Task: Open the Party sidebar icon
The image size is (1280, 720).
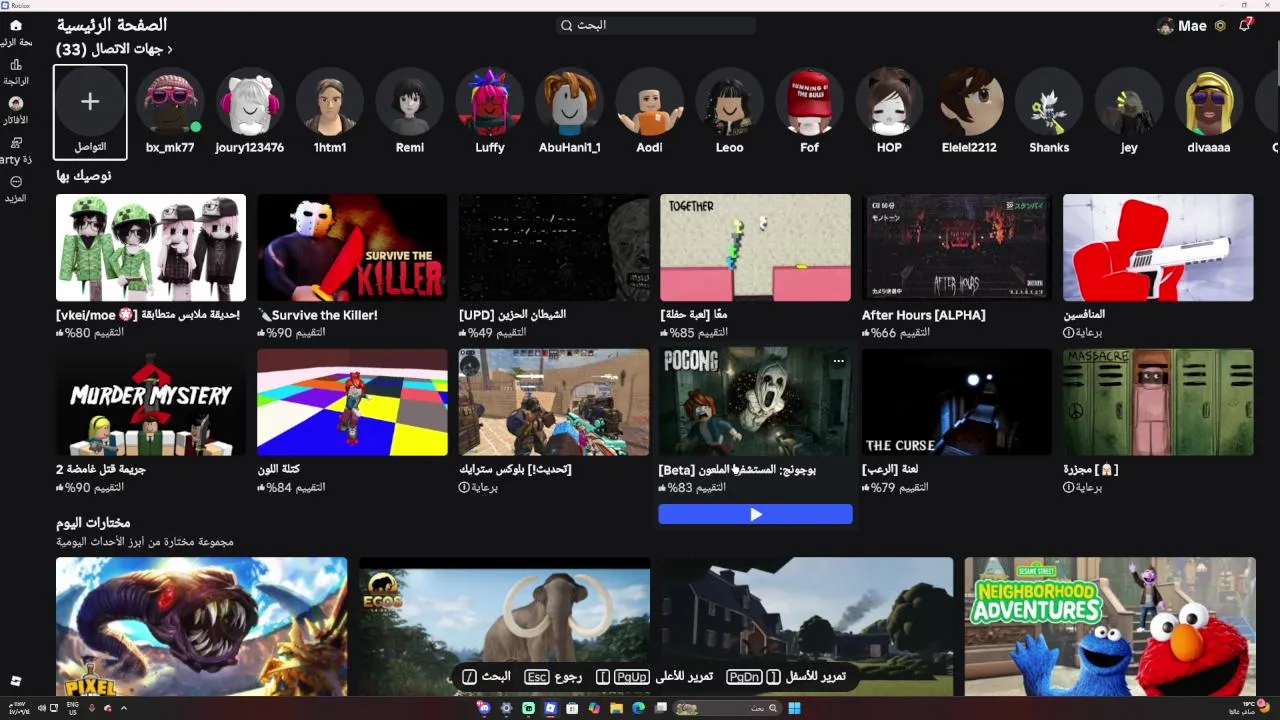Action: point(15,143)
